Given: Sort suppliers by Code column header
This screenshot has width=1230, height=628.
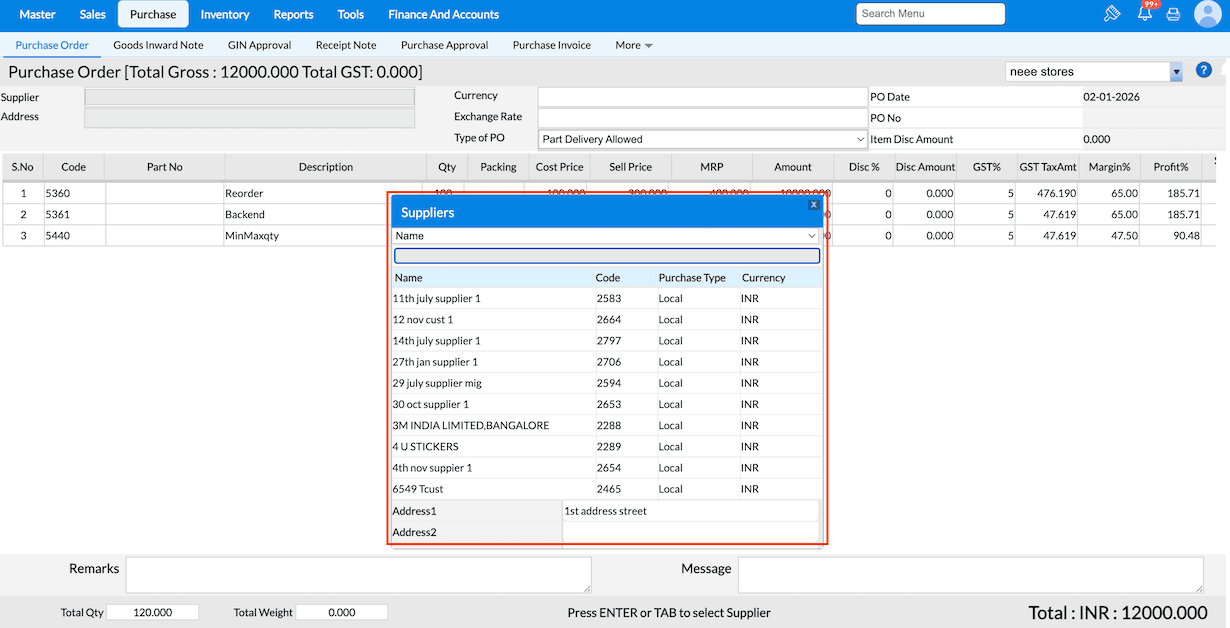Looking at the screenshot, I should coord(608,278).
